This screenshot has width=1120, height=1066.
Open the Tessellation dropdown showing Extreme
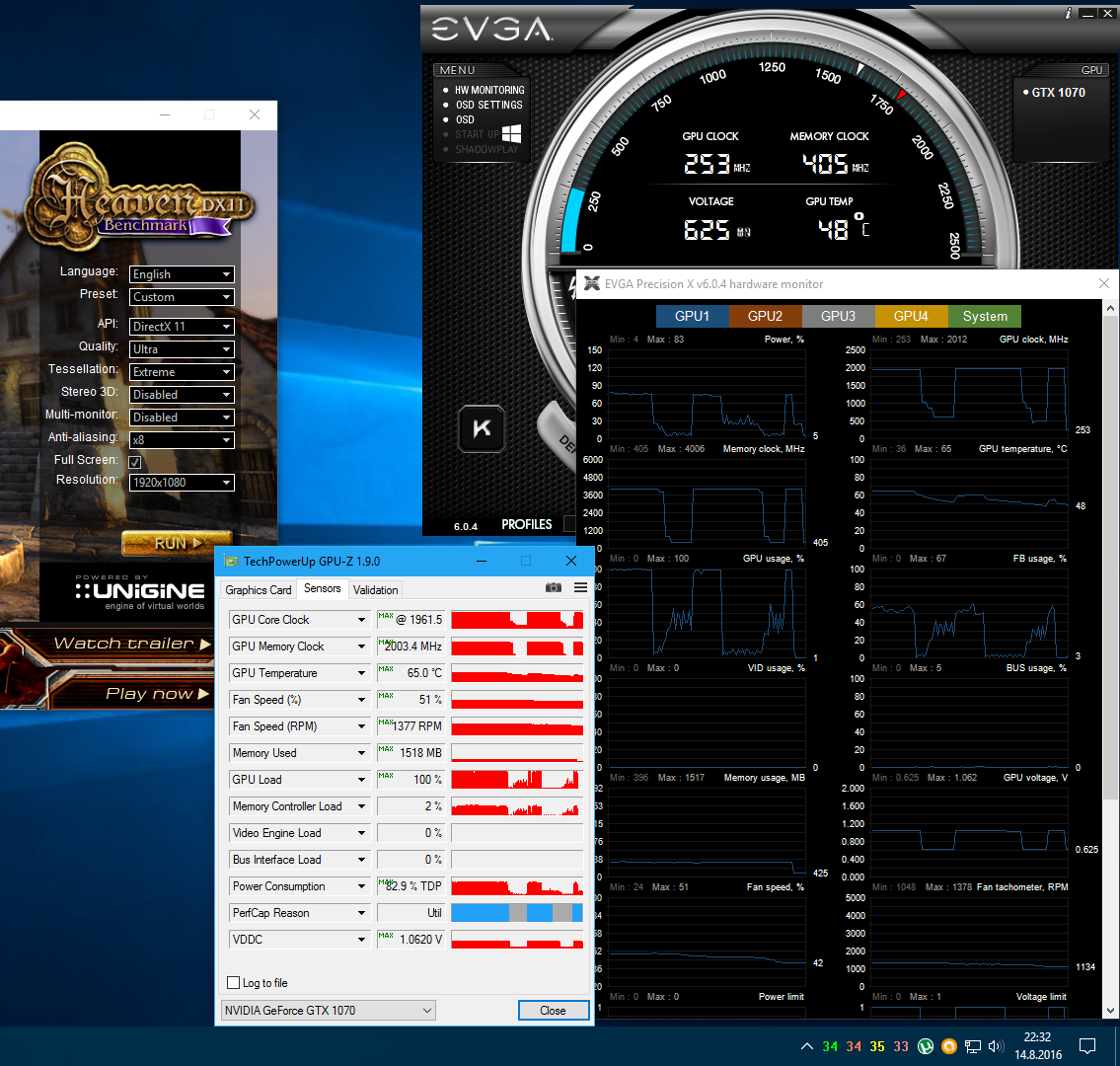click(x=182, y=372)
